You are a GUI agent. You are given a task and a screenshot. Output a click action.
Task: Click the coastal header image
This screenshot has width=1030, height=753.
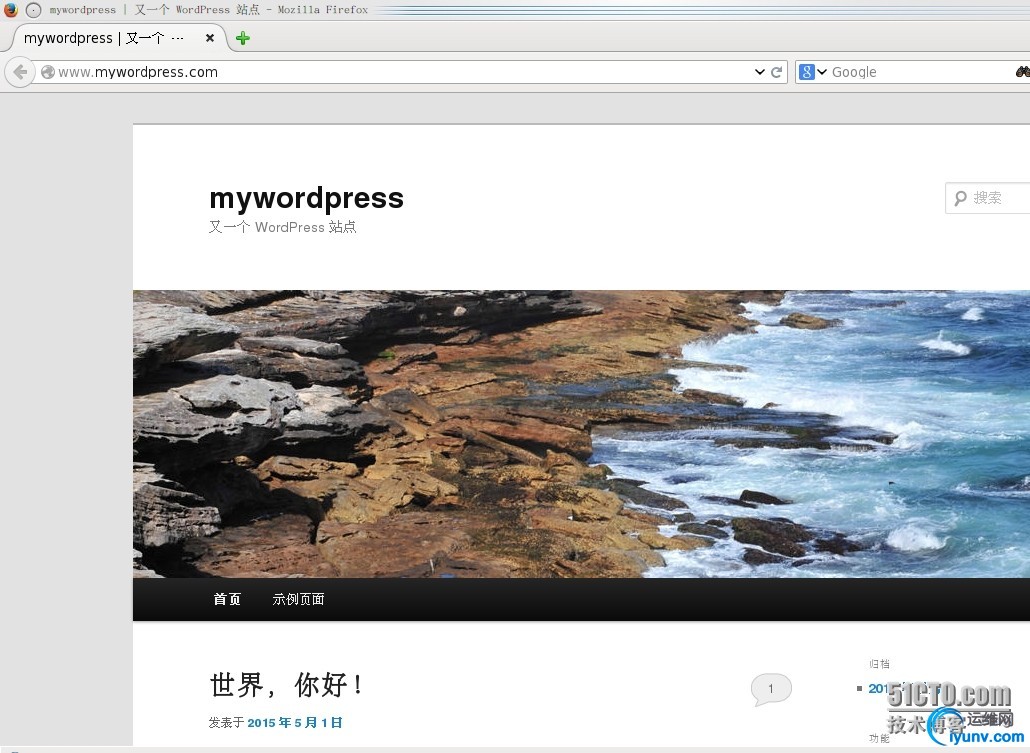[x=581, y=434]
